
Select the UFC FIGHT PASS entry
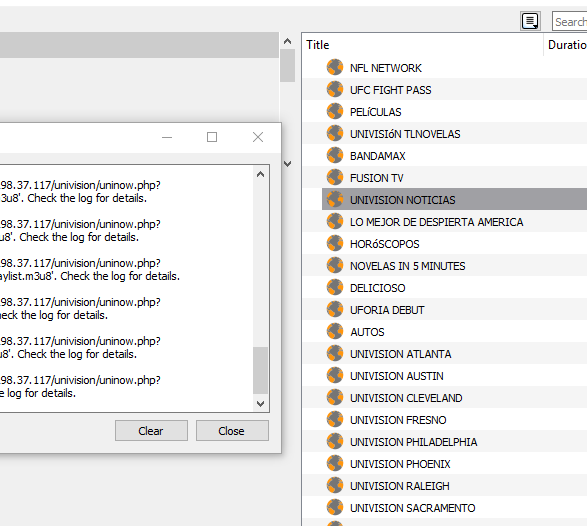coord(390,90)
